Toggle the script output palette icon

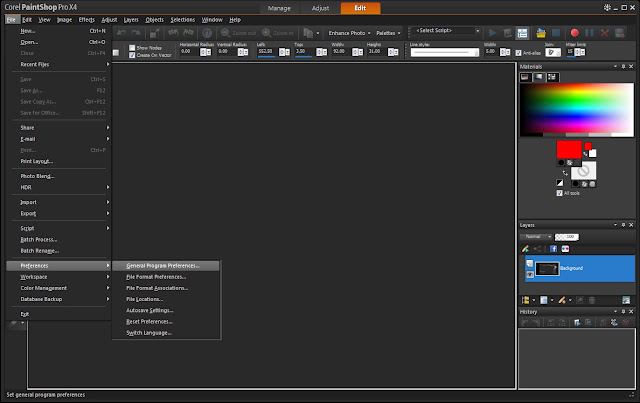(x=522, y=33)
